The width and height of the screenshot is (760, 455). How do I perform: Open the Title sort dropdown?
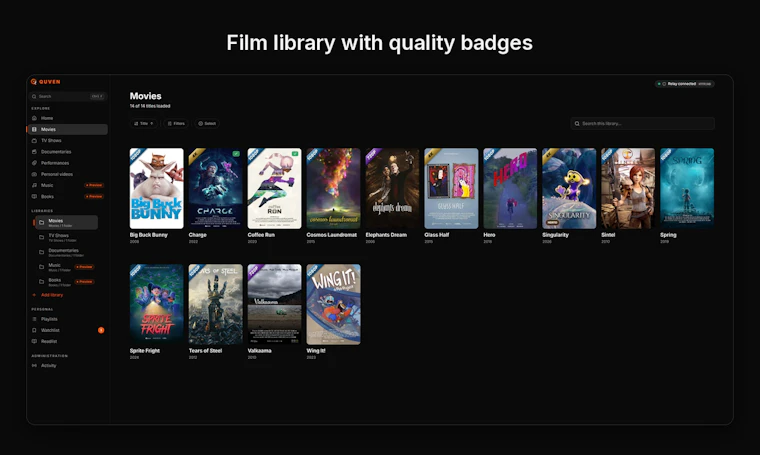click(144, 124)
